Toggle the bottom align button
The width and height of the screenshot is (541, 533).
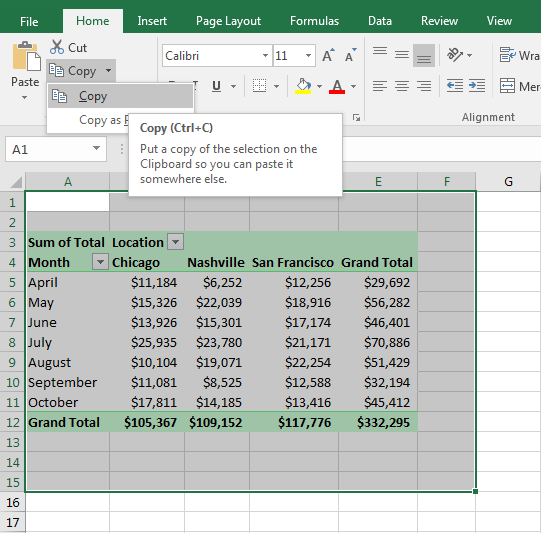[424, 55]
